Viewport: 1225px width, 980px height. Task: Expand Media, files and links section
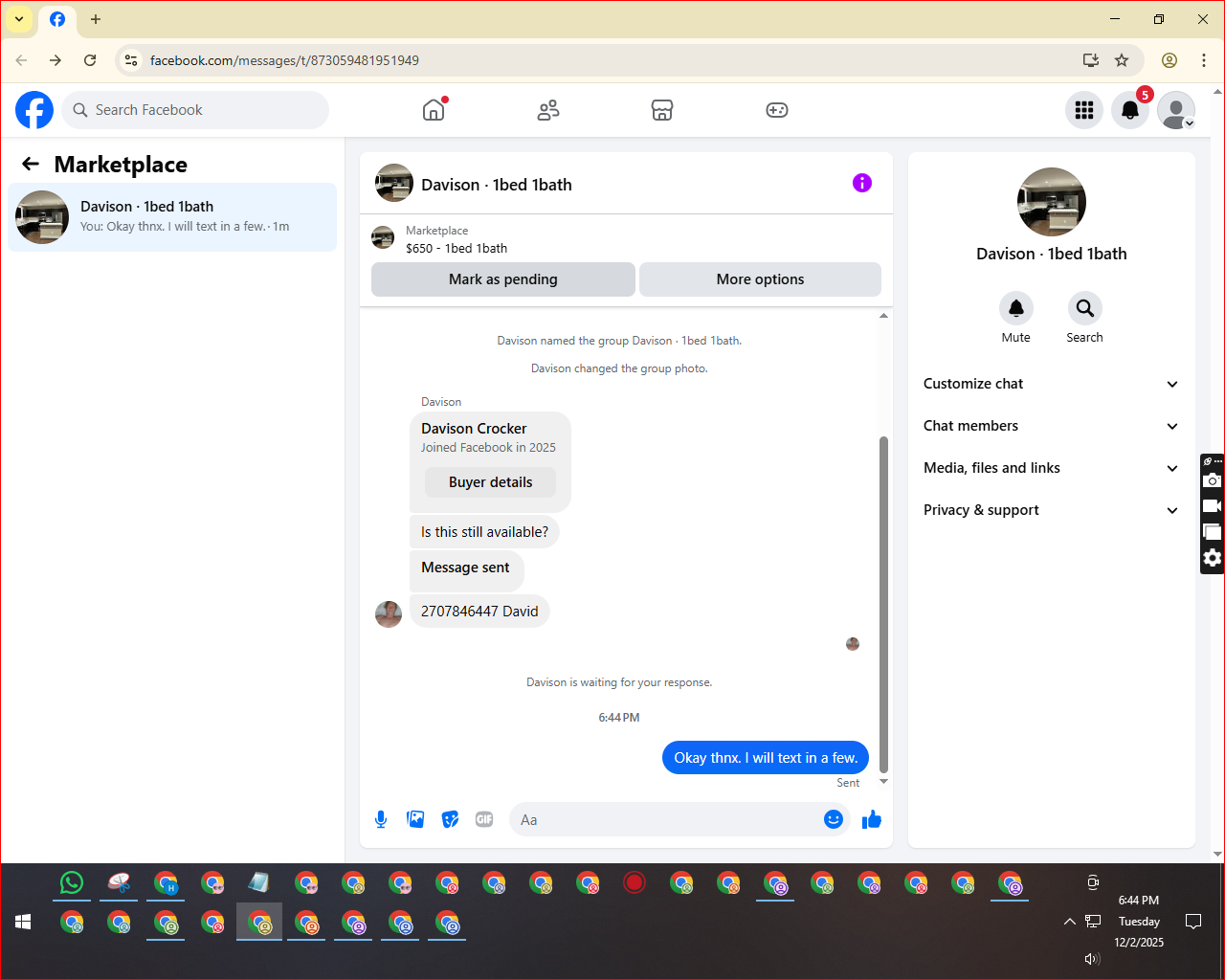[x=1052, y=468]
